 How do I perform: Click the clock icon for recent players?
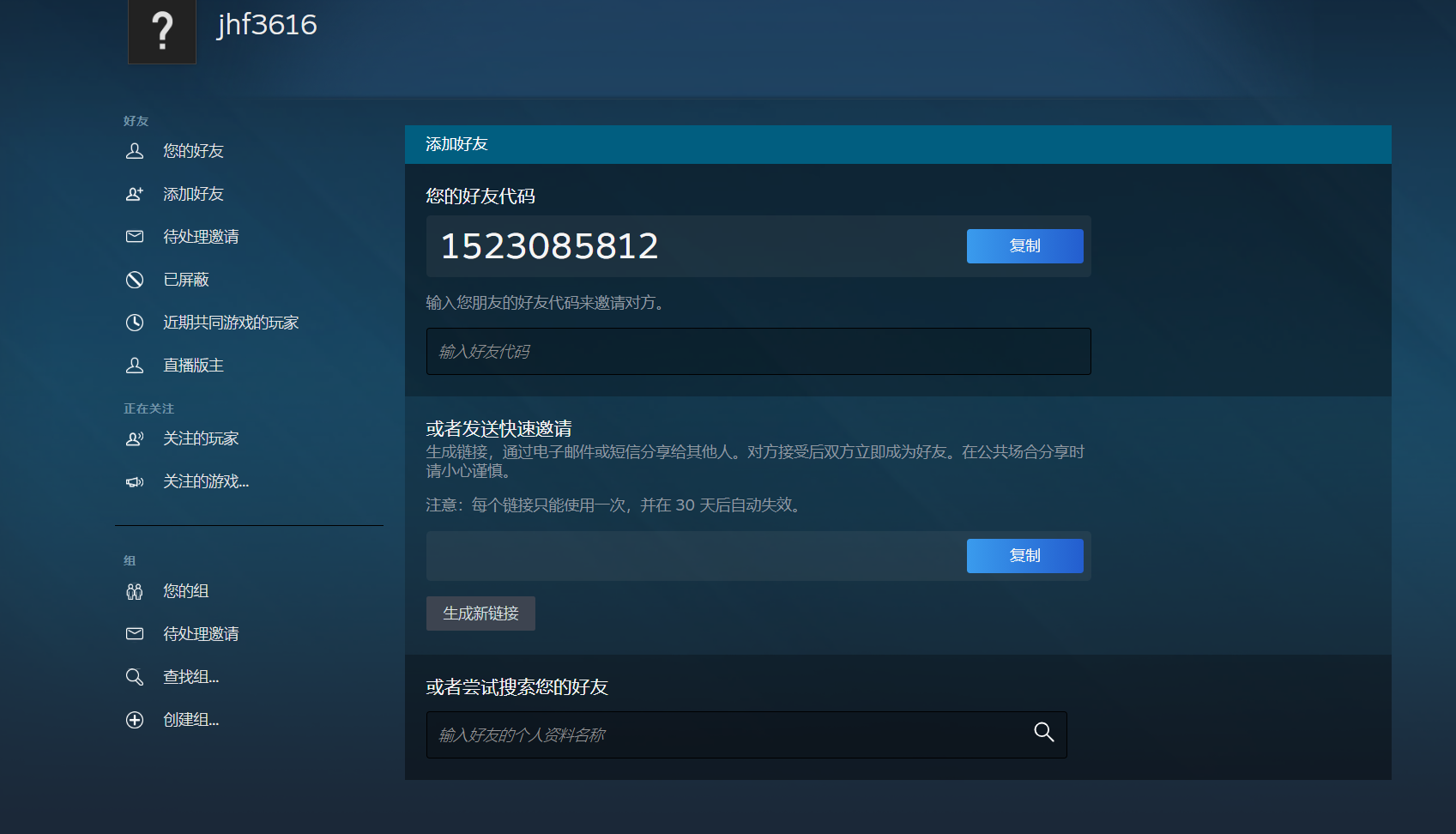pyautogui.click(x=135, y=323)
